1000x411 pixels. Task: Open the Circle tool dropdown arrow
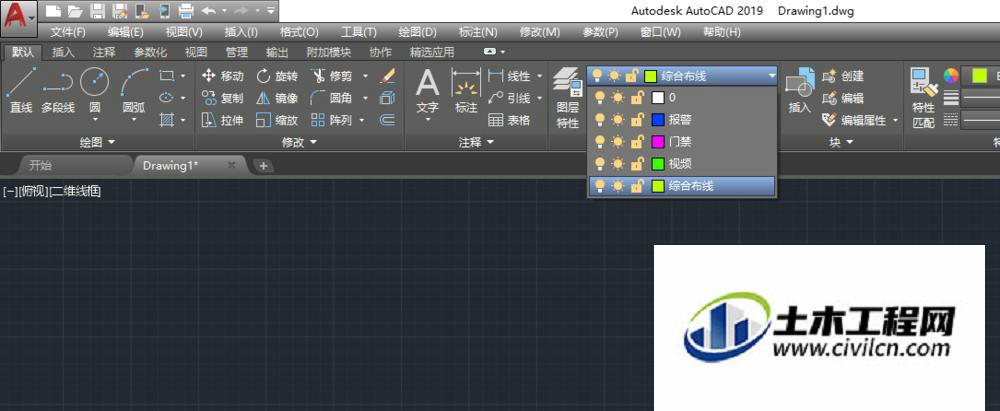[x=94, y=119]
